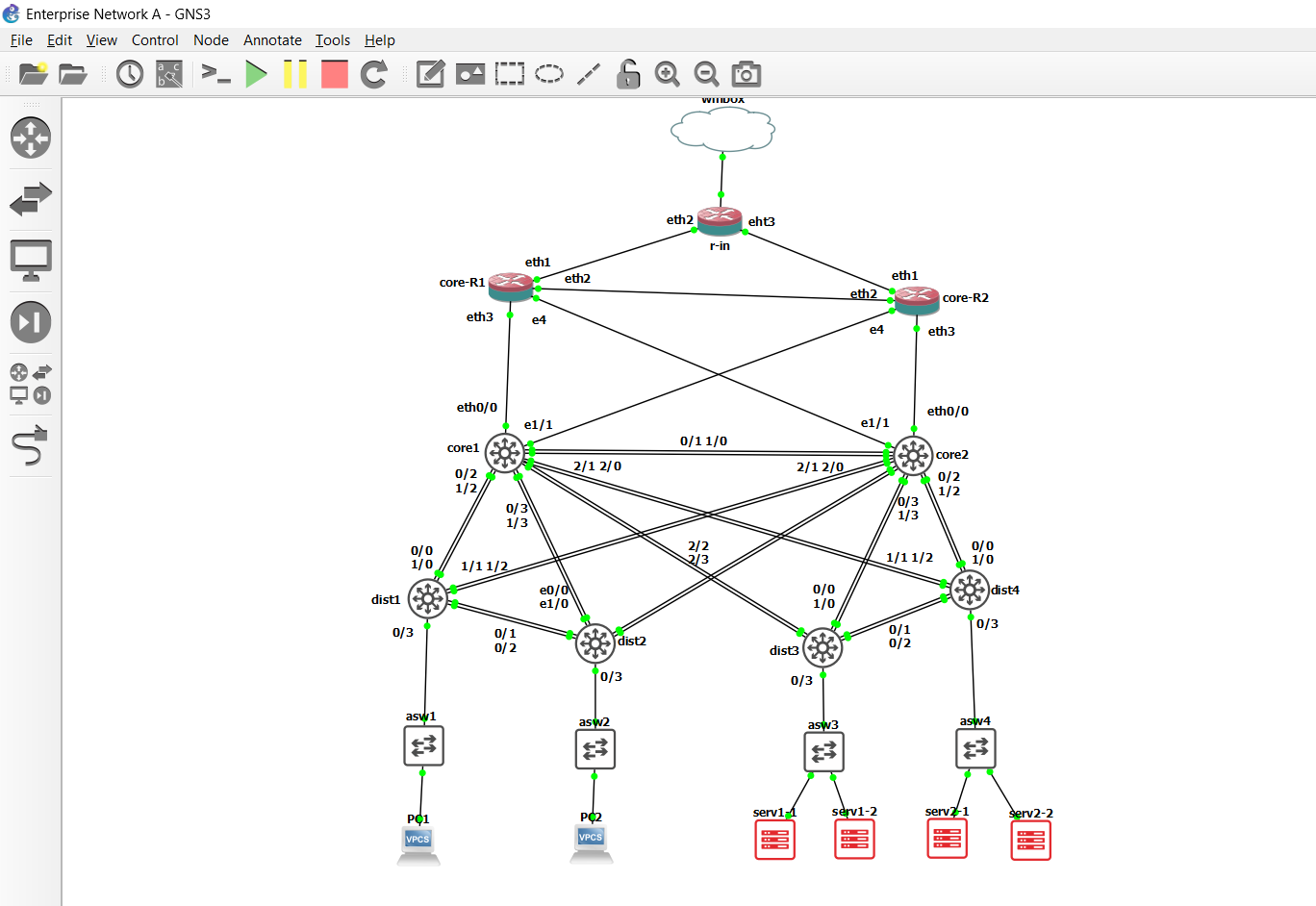This screenshot has width=1316, height=906.
Task: Click the Add a note toolbar icon
Action: click(x=430, y=74)
